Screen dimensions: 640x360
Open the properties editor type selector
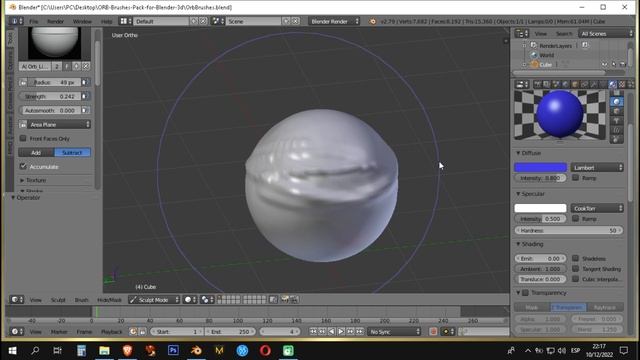pos(521,84)
